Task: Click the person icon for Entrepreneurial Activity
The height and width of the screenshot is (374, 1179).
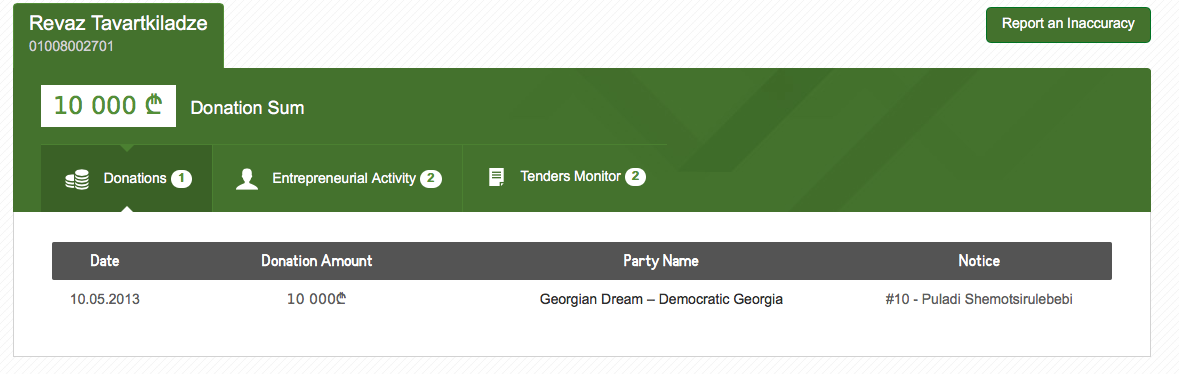Action: [247, 179]
